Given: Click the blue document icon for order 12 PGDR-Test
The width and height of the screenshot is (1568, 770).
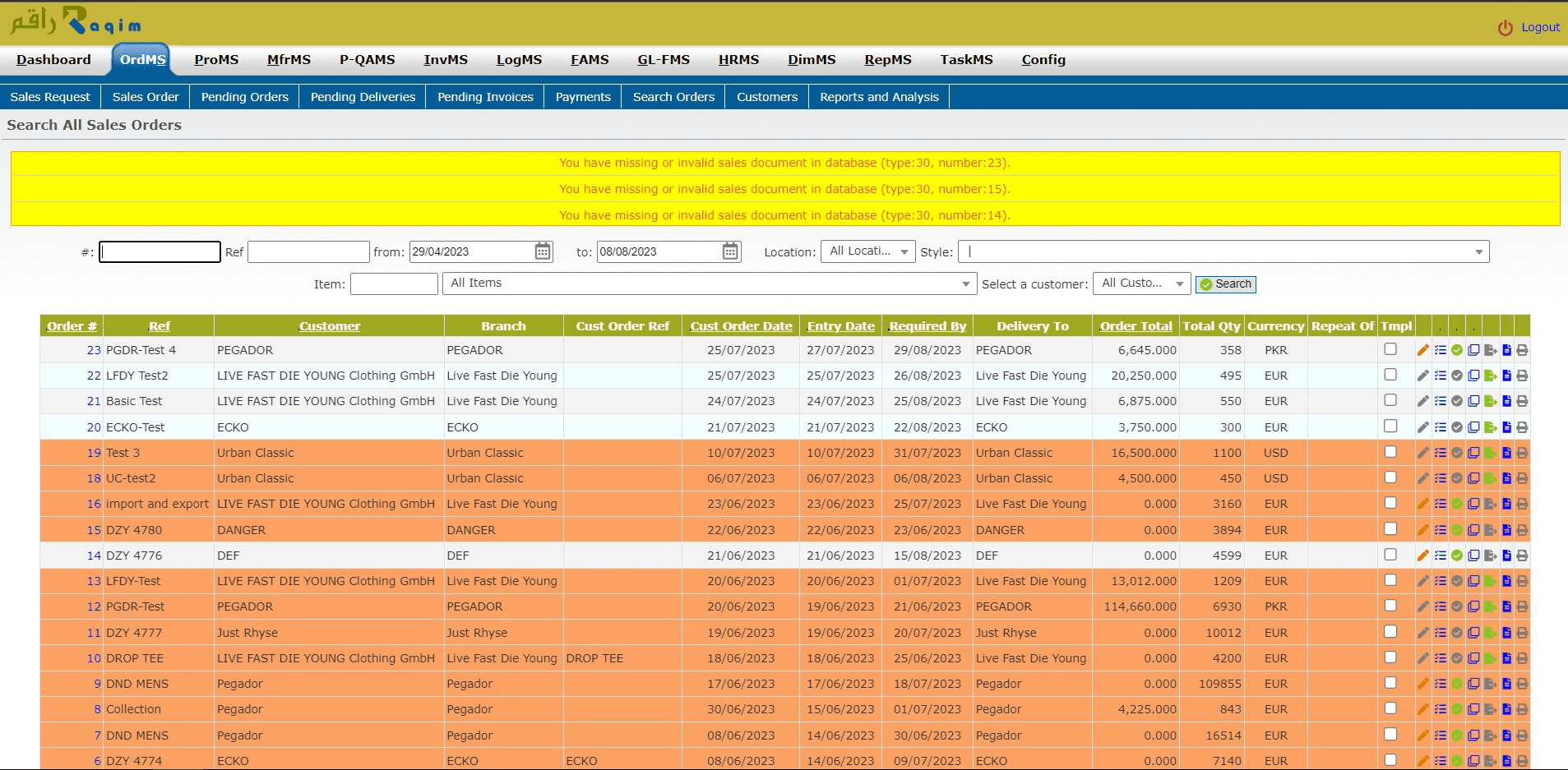Looking at the screenshot, I should (x=1506, y=606).
